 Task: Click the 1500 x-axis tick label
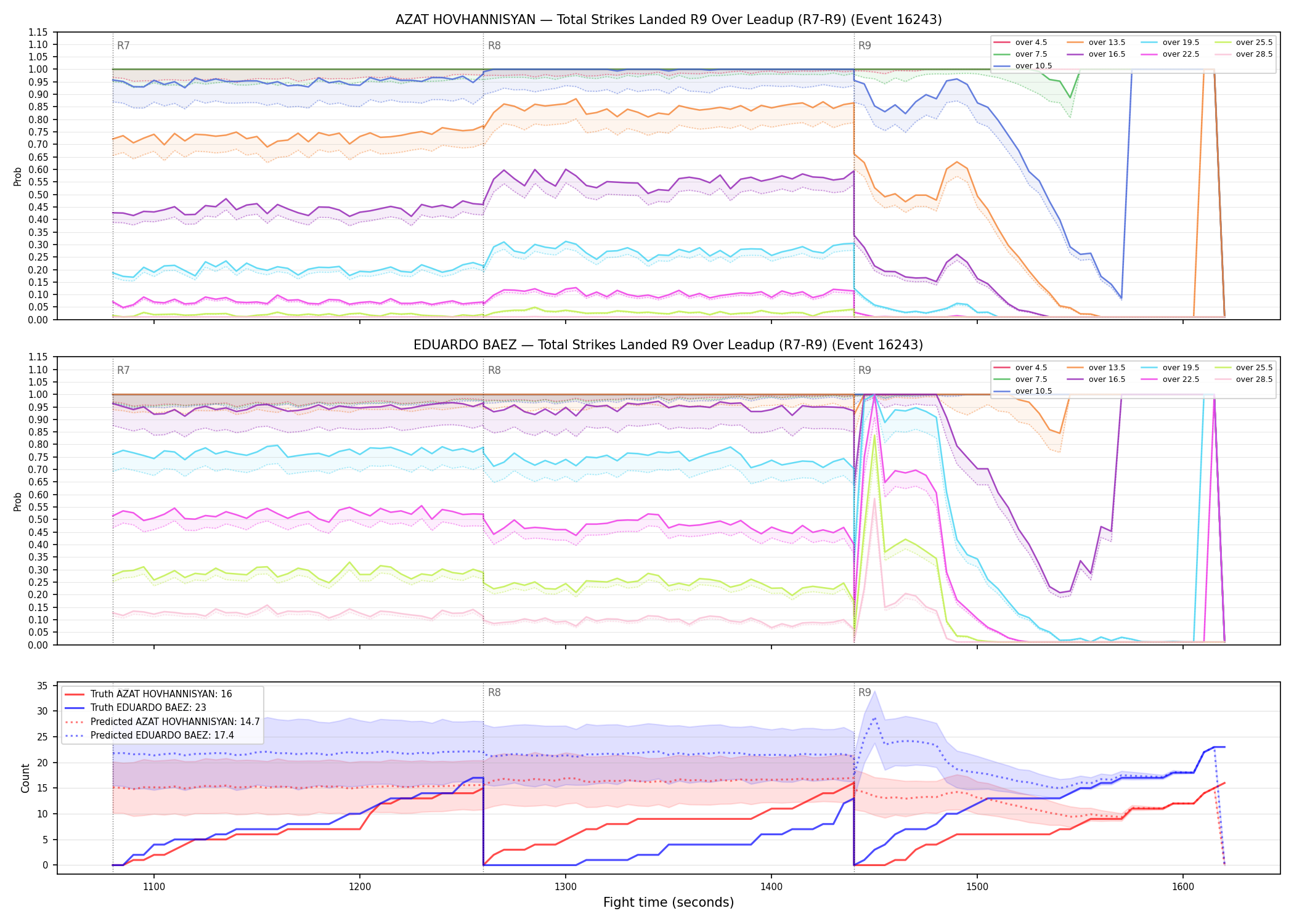click(x=977, y=887)
